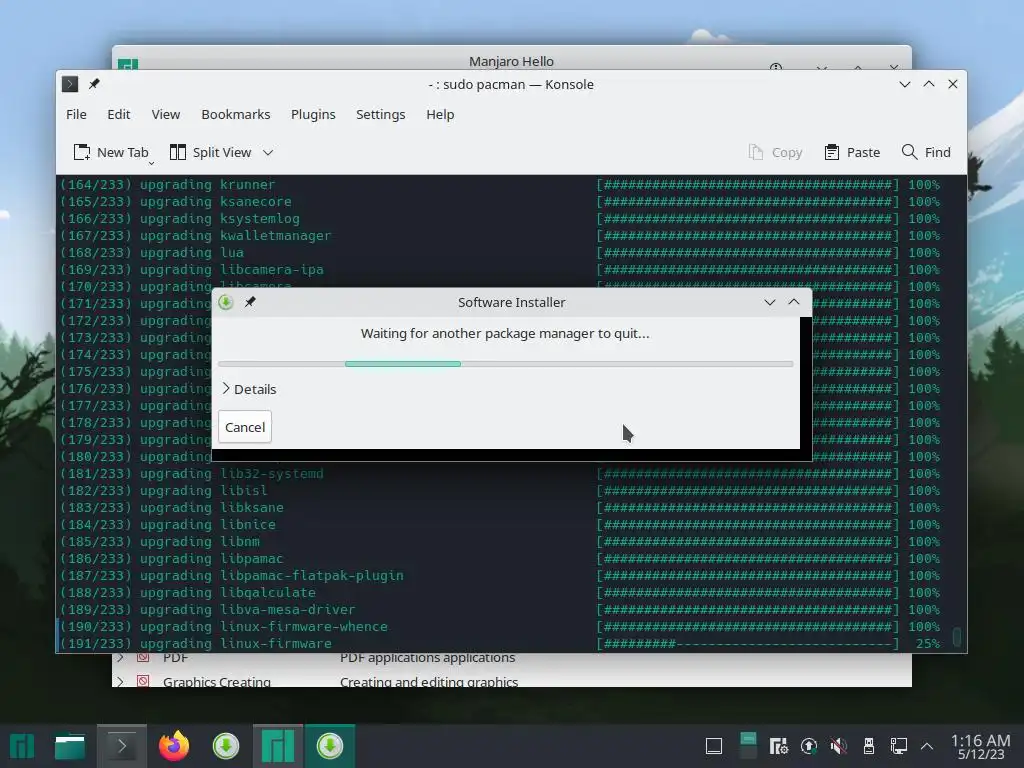1024x768 pixels.
Task: Click the 'upgrading libva-mesa-driver' terminal line
Action: pos(500,609)
